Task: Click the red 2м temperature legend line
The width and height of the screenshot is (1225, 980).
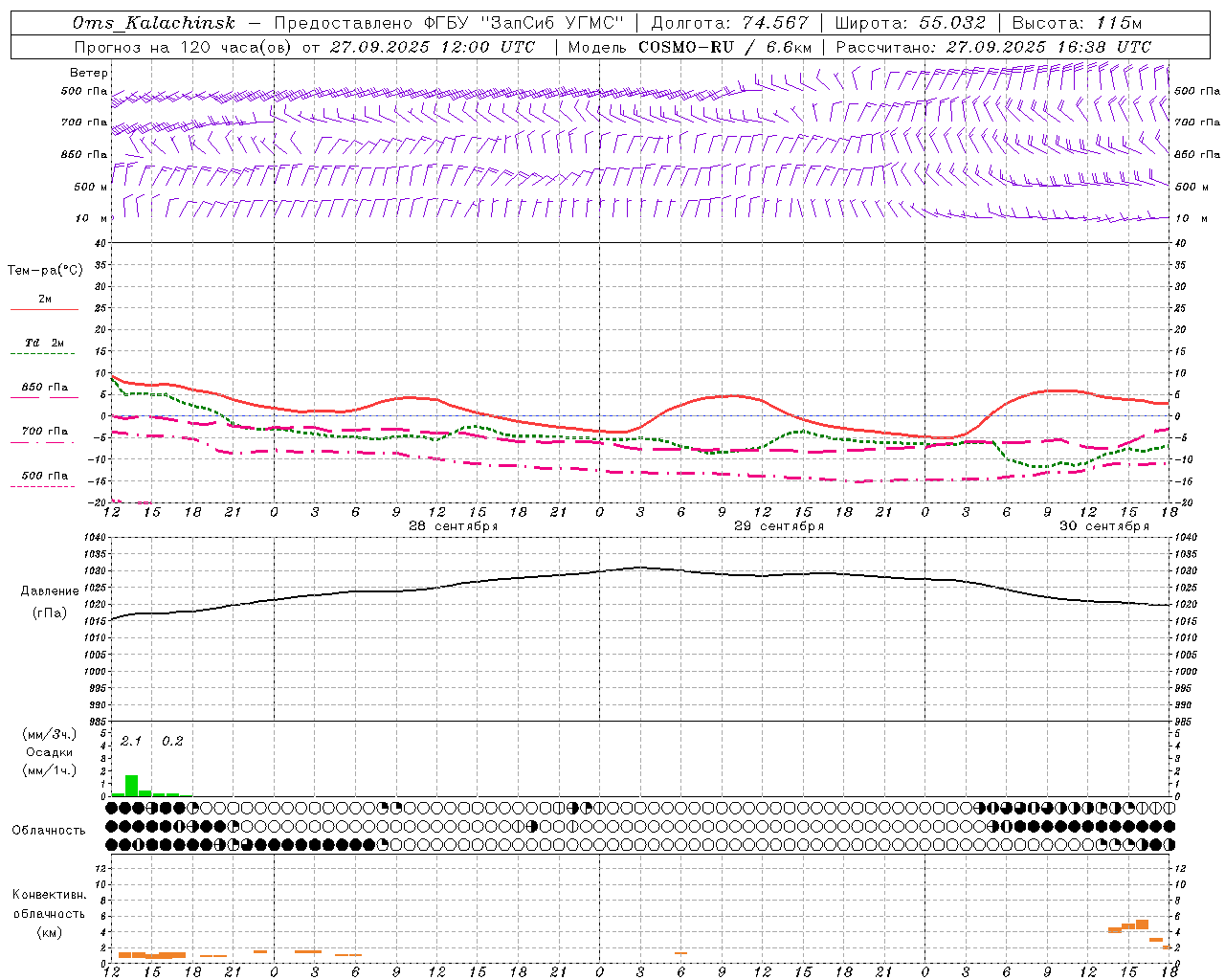Action: [x=44, y=309]
